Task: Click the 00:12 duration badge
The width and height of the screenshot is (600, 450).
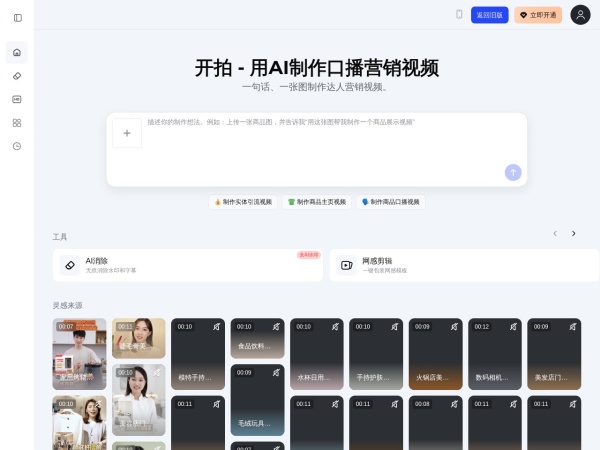Action: [481, 327]
